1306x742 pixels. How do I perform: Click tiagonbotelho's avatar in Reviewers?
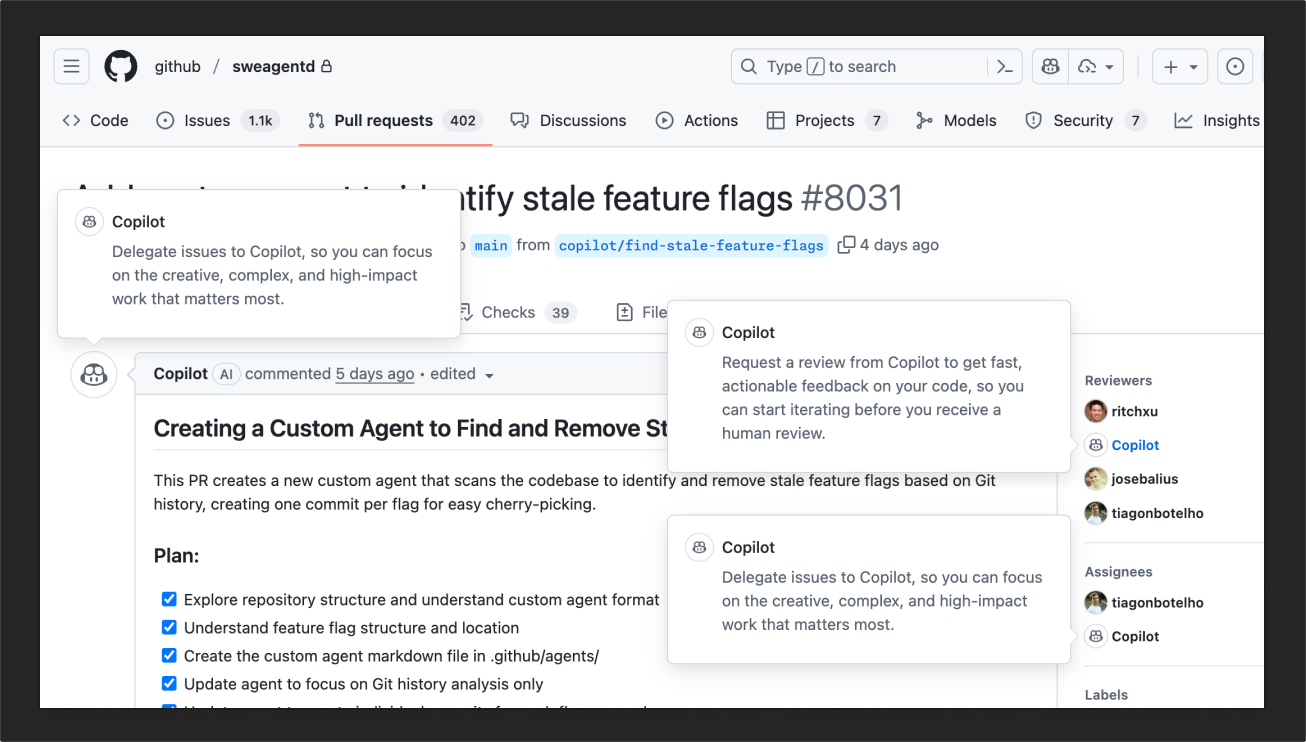click(1096, 513)
